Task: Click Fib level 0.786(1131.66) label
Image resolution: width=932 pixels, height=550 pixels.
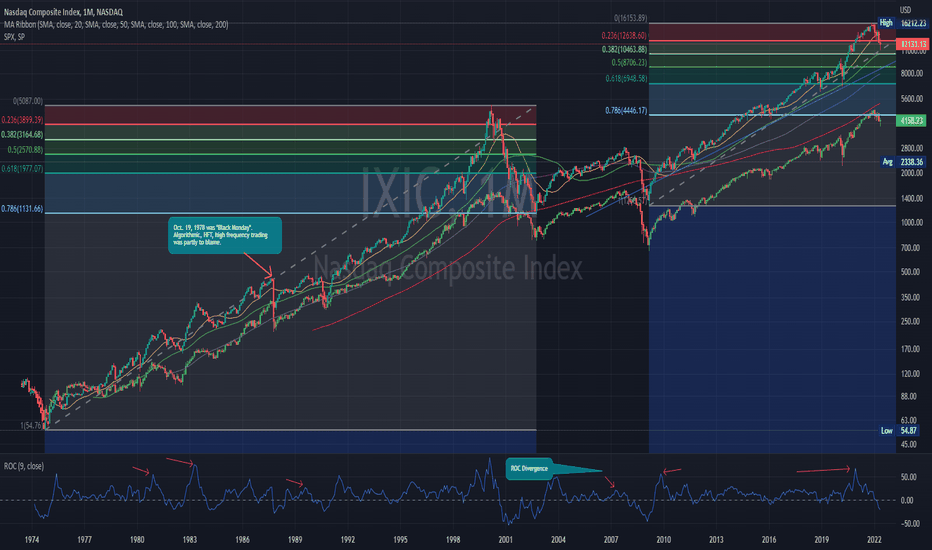Action: (x=22, y=209)
